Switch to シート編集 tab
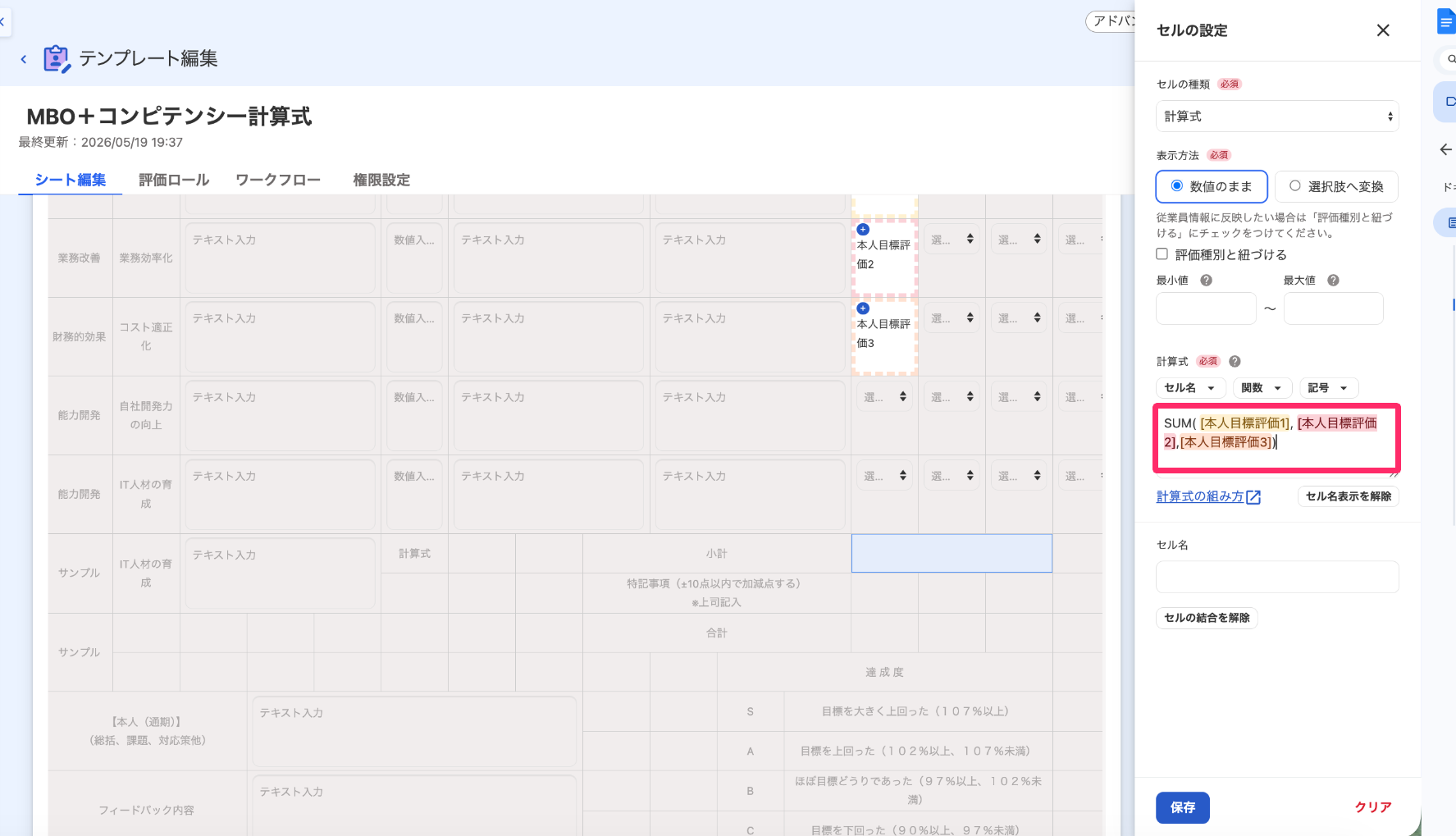1456x836 pixels. click(x=70, y=180)
